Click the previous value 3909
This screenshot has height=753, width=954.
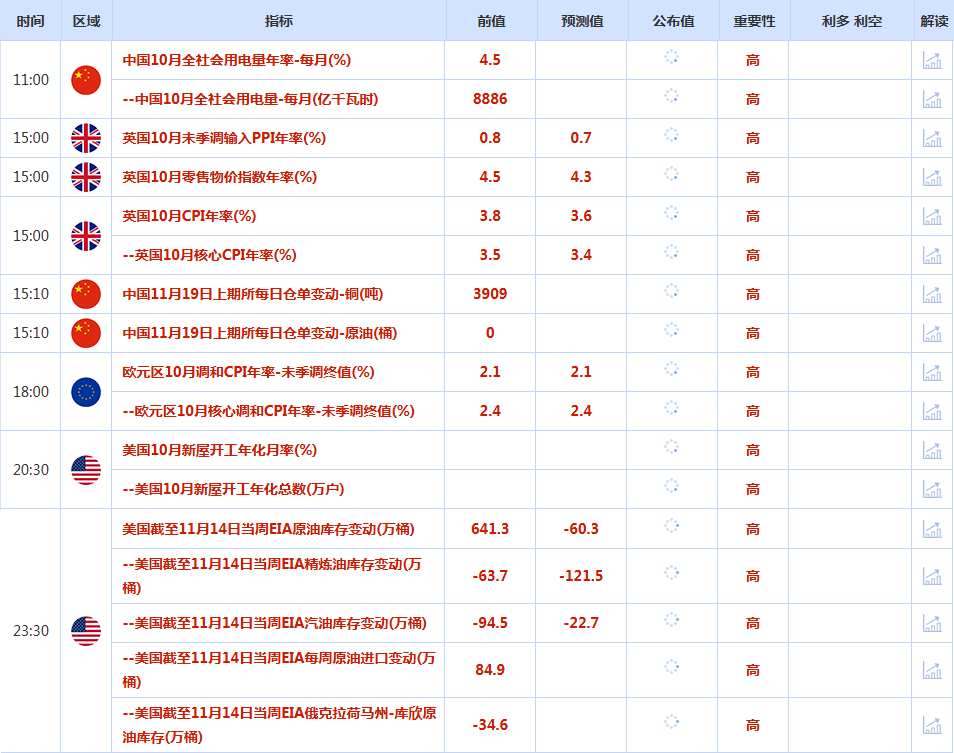coord(490,294)
